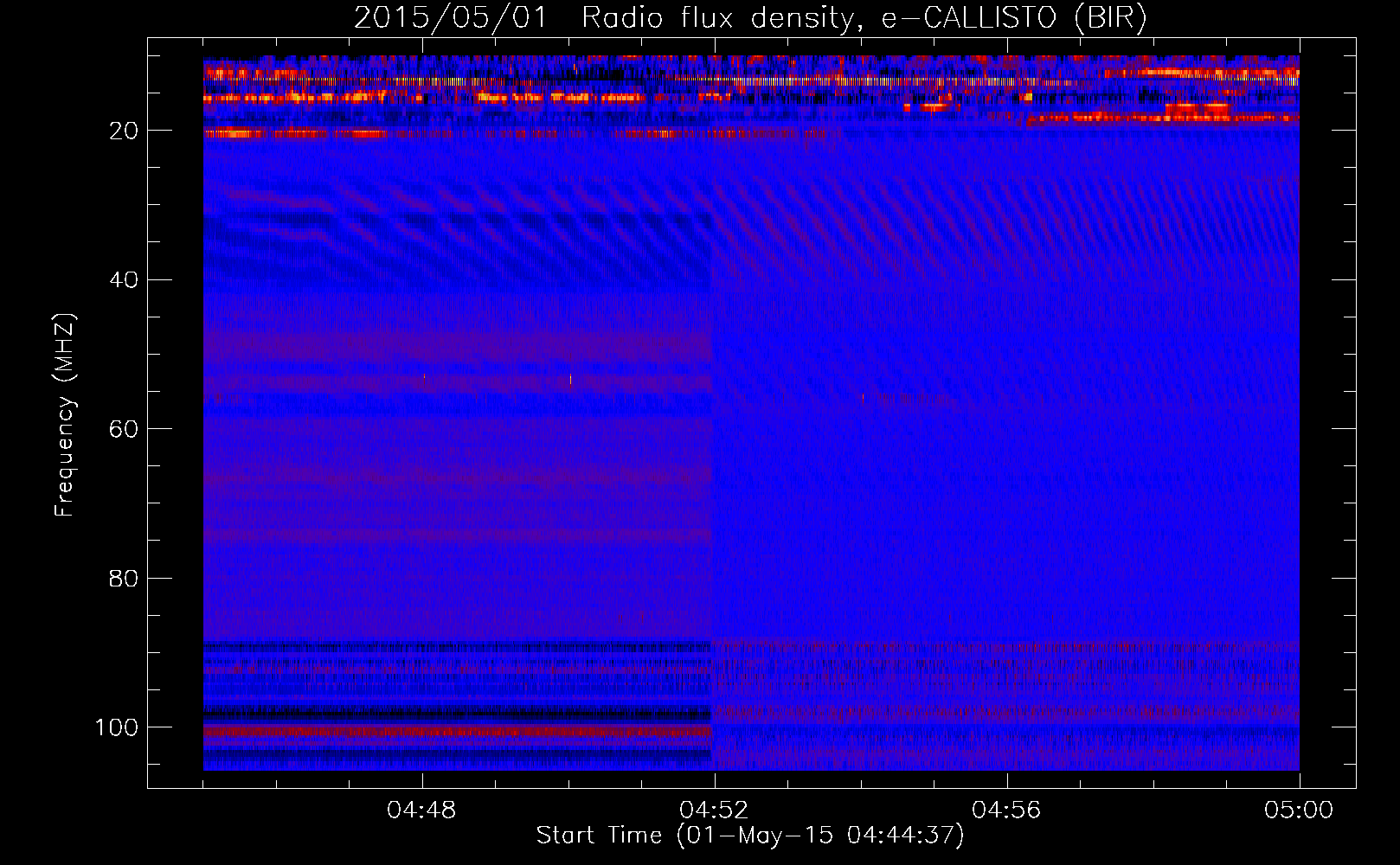This screenshot has height=865, width=1400.
Task: Click the 60 MHz frequency tick label
Action: [125, 429]
